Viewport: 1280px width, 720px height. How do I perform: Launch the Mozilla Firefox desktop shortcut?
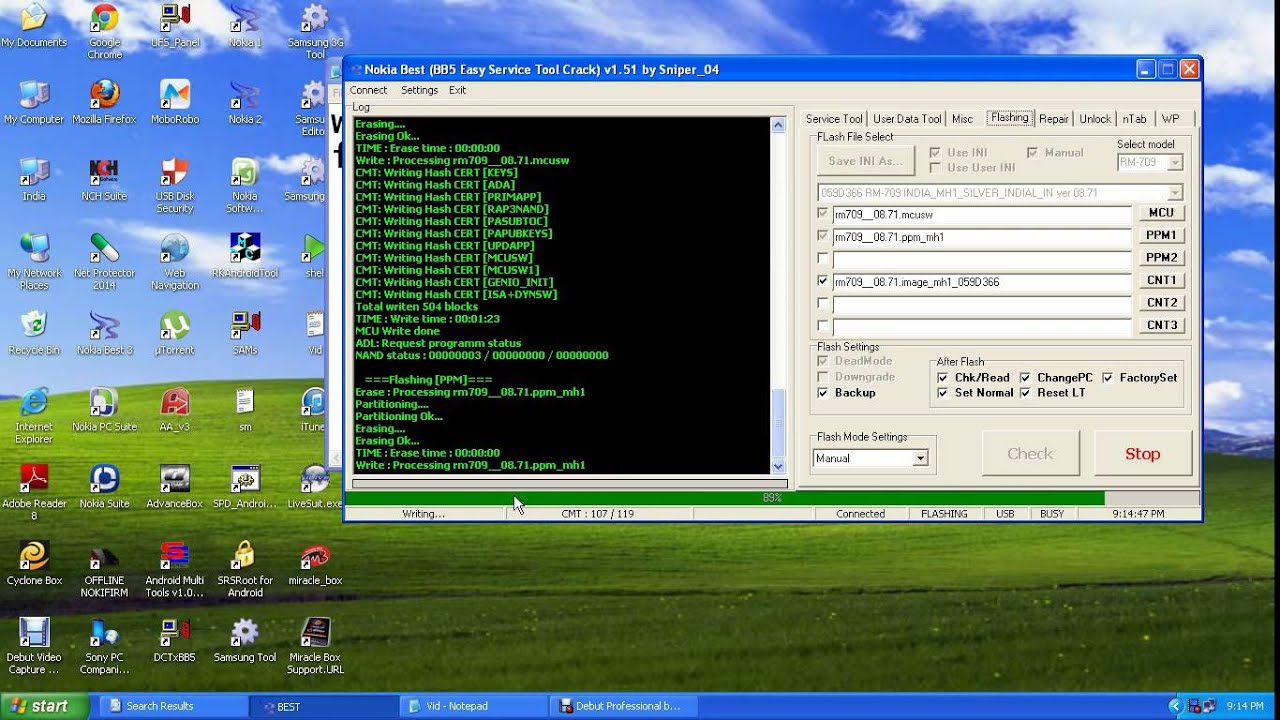pos(104,102)
